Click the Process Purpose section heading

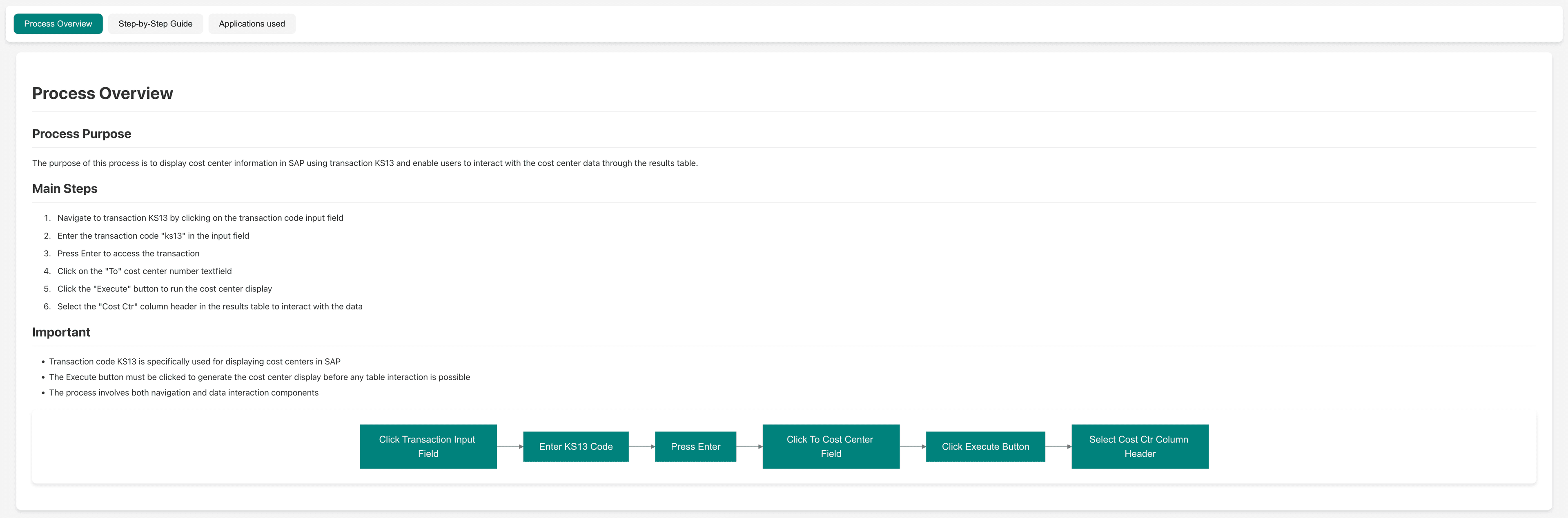(82, 134)
